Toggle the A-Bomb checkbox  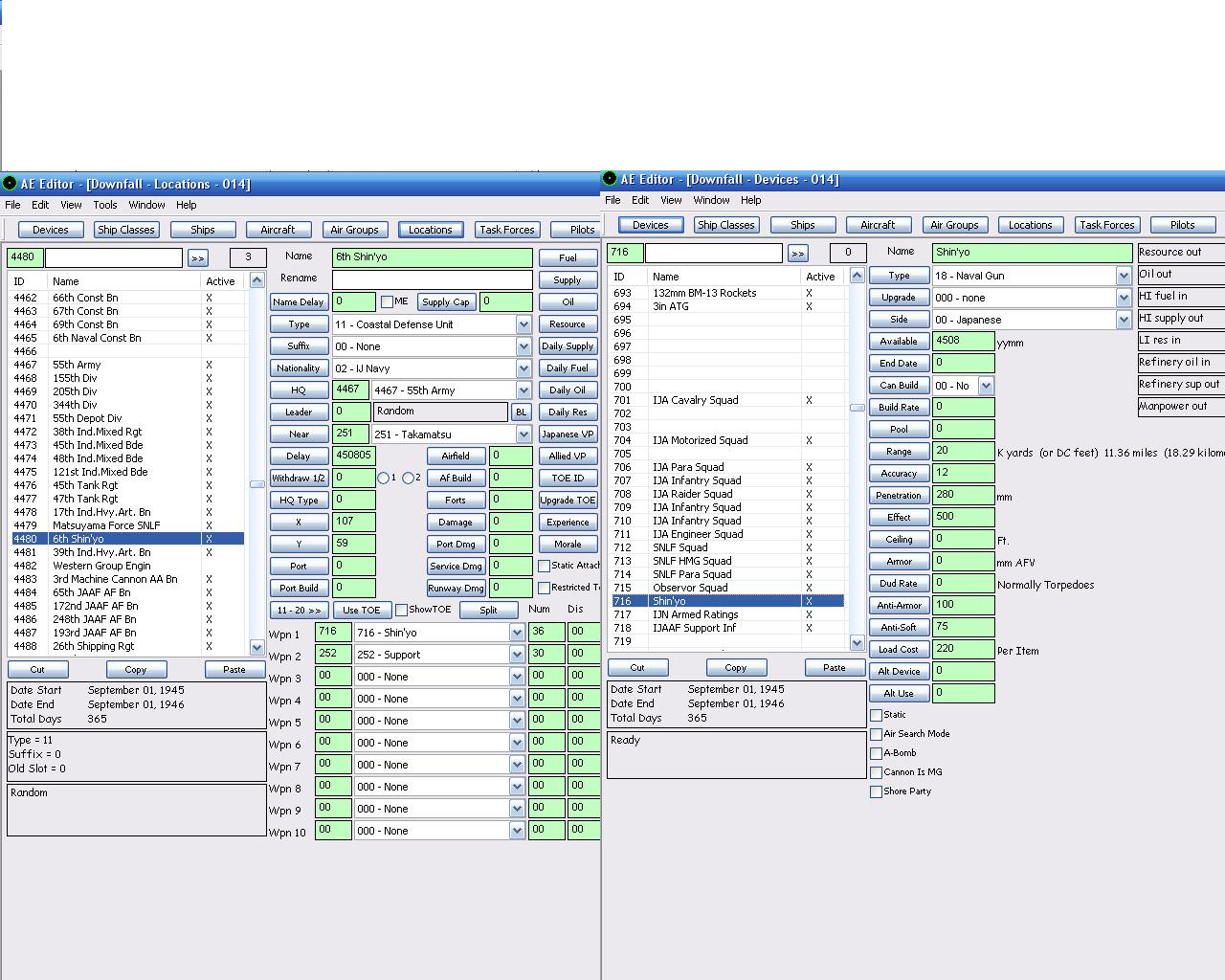876,753
